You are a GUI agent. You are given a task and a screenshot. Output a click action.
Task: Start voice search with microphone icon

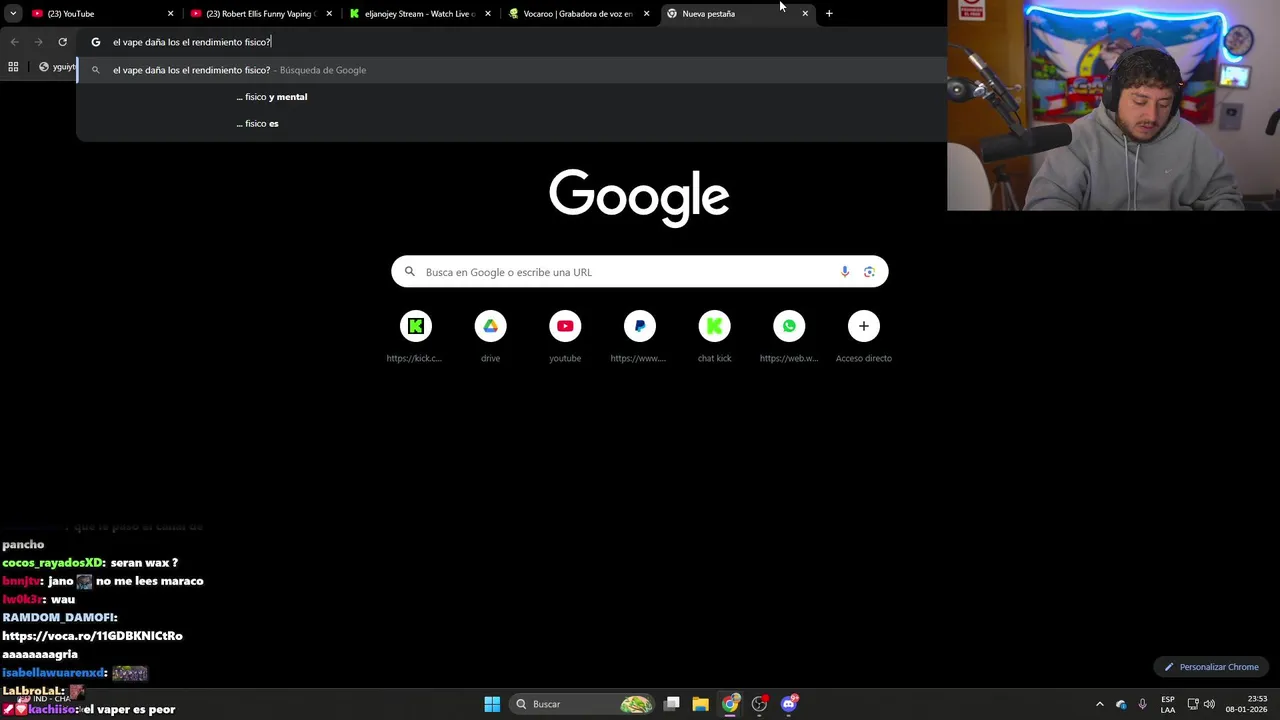pos(845,272)
